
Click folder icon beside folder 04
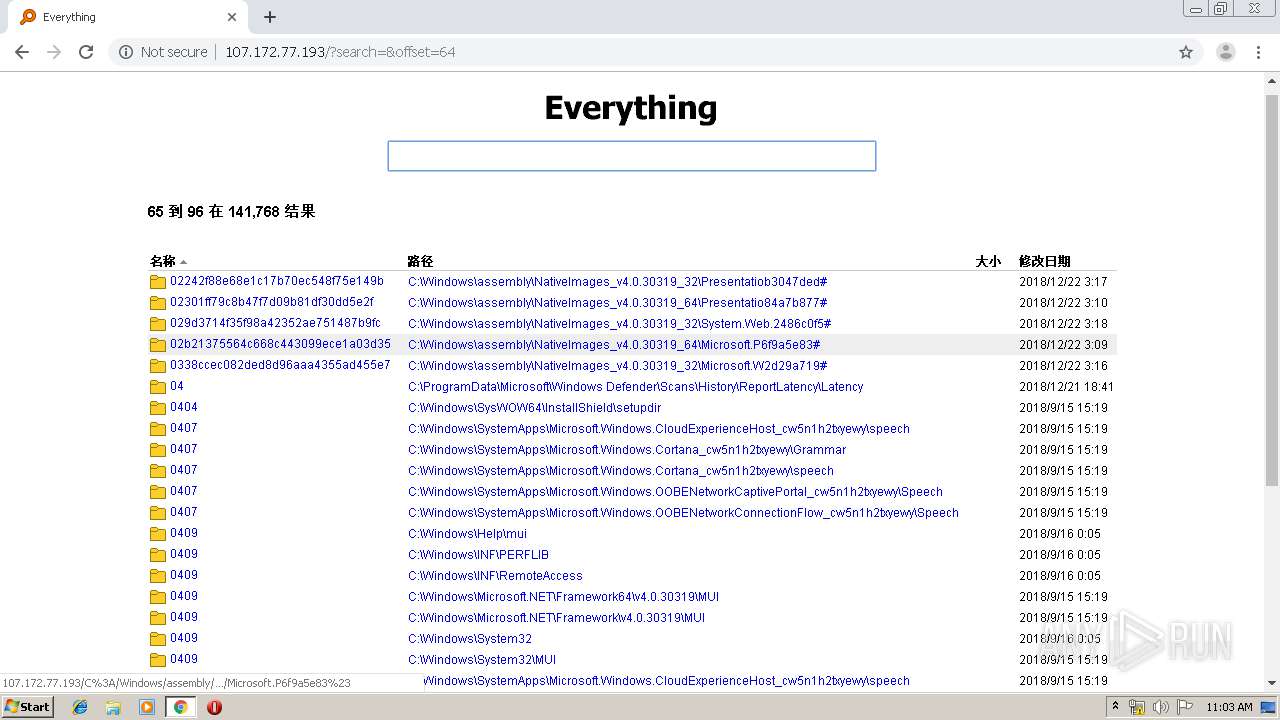158,387
